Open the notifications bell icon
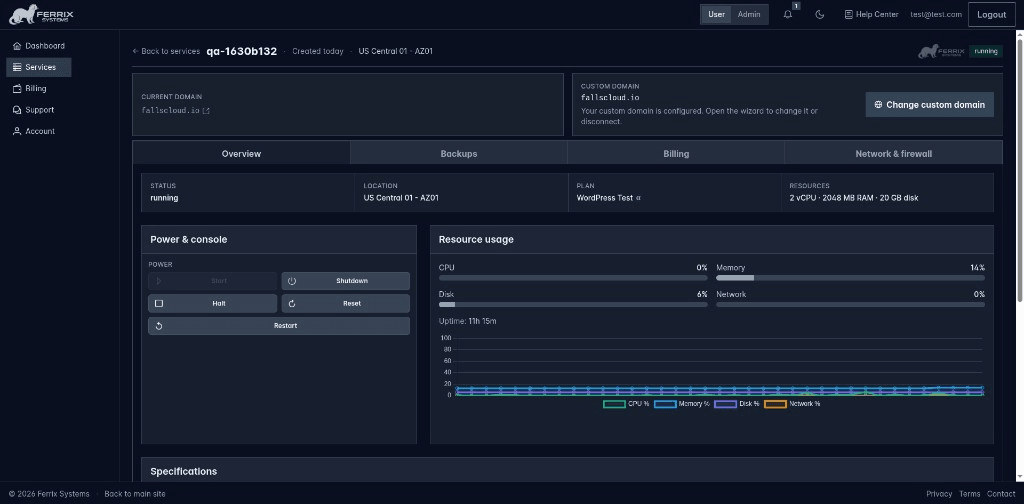Image resolution: width=1024 pixels, height=504 pixels. (788, 14)
